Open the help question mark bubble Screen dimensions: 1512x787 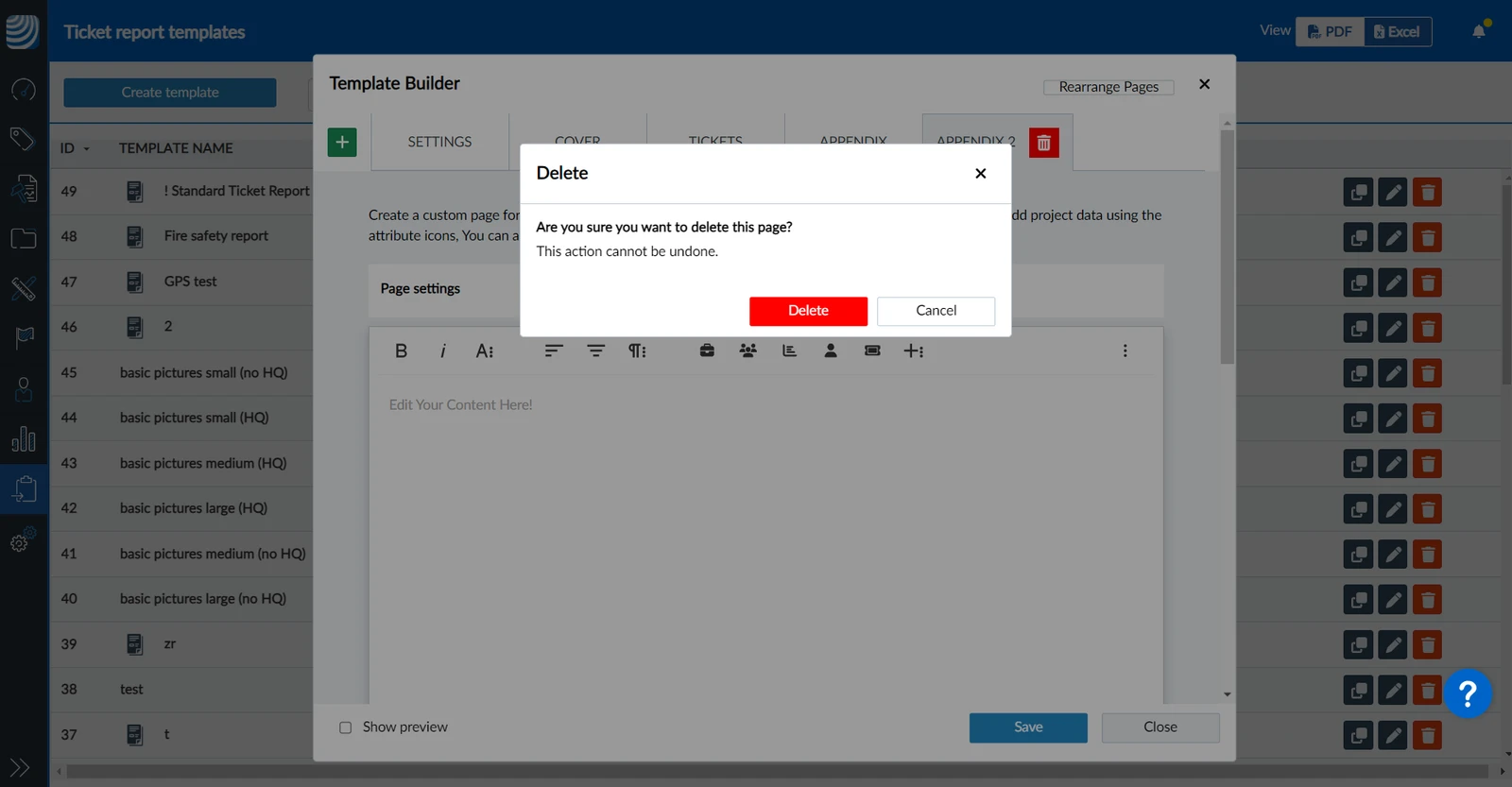click(x=1468, y=694)
